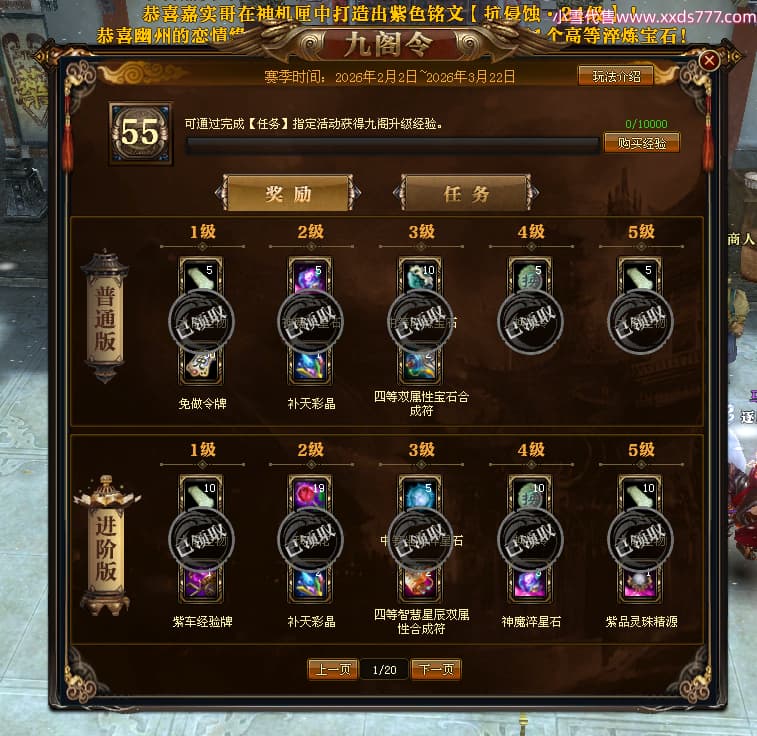757x736 pixels.
Task: Select the 紫品灵珠精源 icon in 进阶版 level 5
Action: [640, 583]
